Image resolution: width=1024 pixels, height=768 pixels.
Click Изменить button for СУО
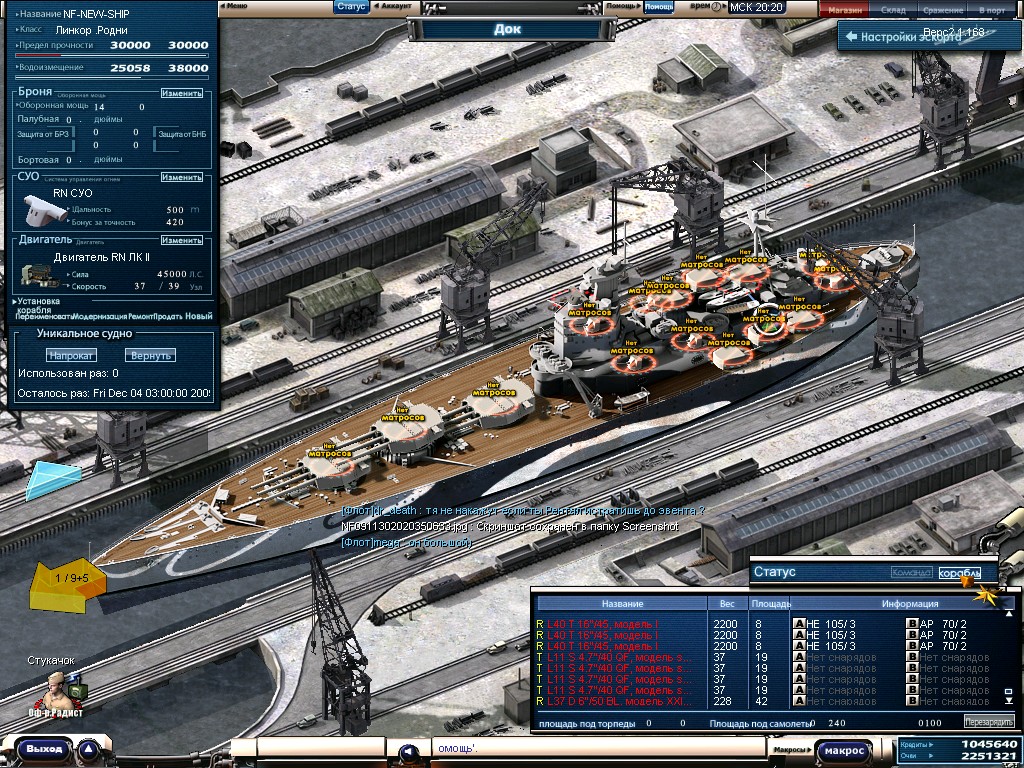coord(182,177)
